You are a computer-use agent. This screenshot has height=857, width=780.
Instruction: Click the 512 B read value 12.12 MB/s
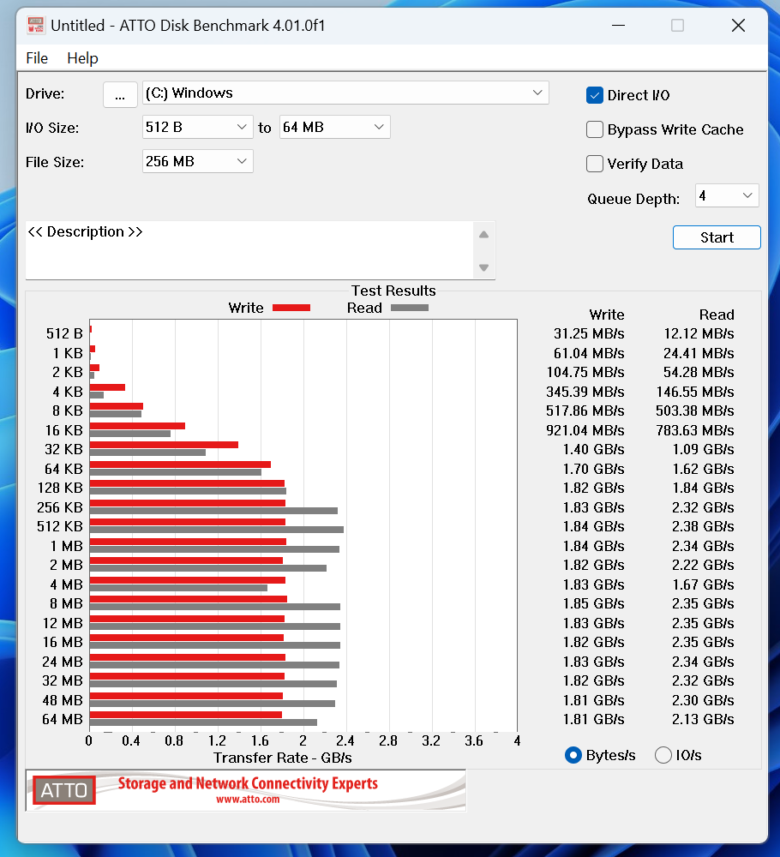pyautogui.click(x=699, y=333)
